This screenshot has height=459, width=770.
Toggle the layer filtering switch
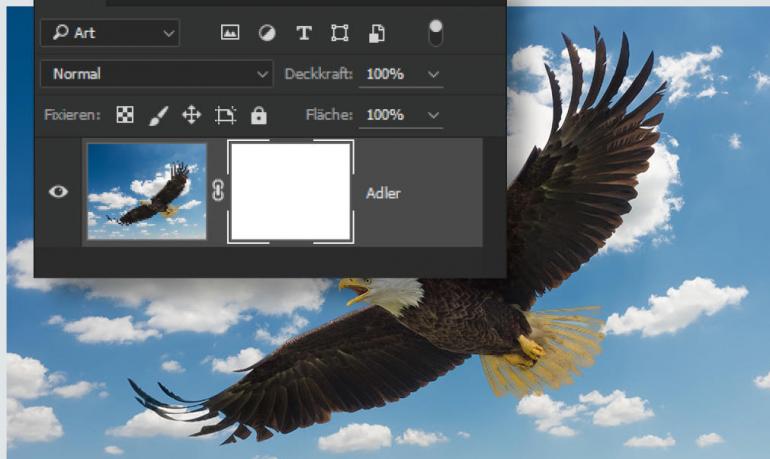click(x=436, y=33)
